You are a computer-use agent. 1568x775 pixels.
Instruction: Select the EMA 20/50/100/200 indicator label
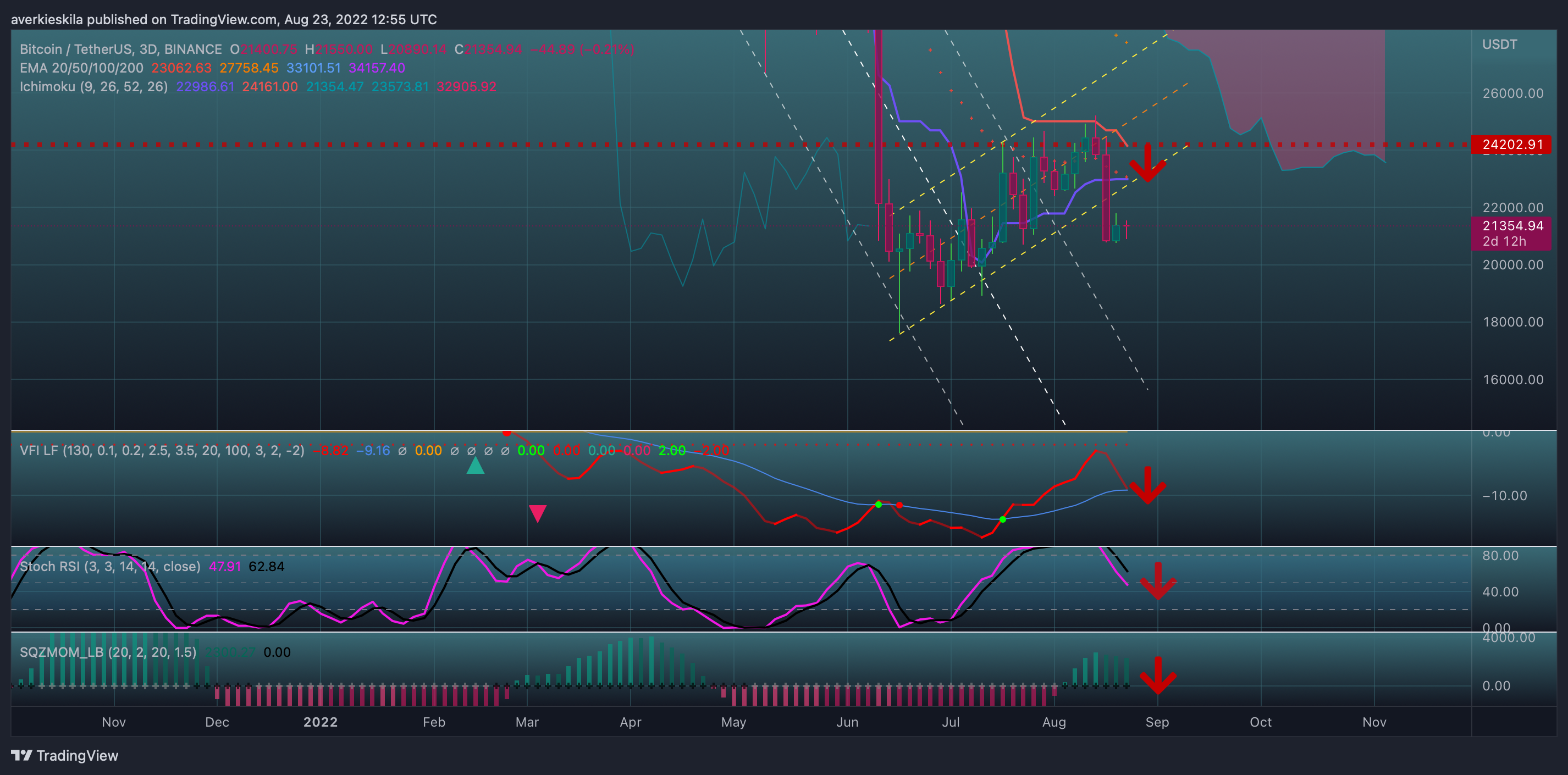point(81,68)
